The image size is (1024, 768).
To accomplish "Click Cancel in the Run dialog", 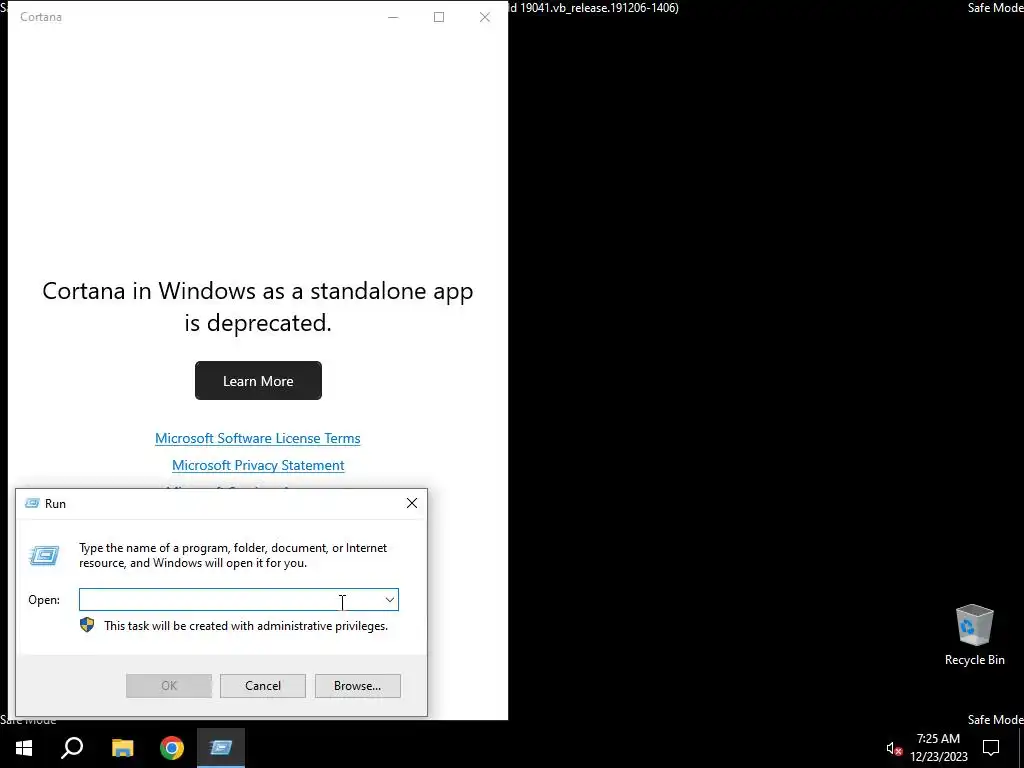I will pyautogui.click(x=263, y=686).
